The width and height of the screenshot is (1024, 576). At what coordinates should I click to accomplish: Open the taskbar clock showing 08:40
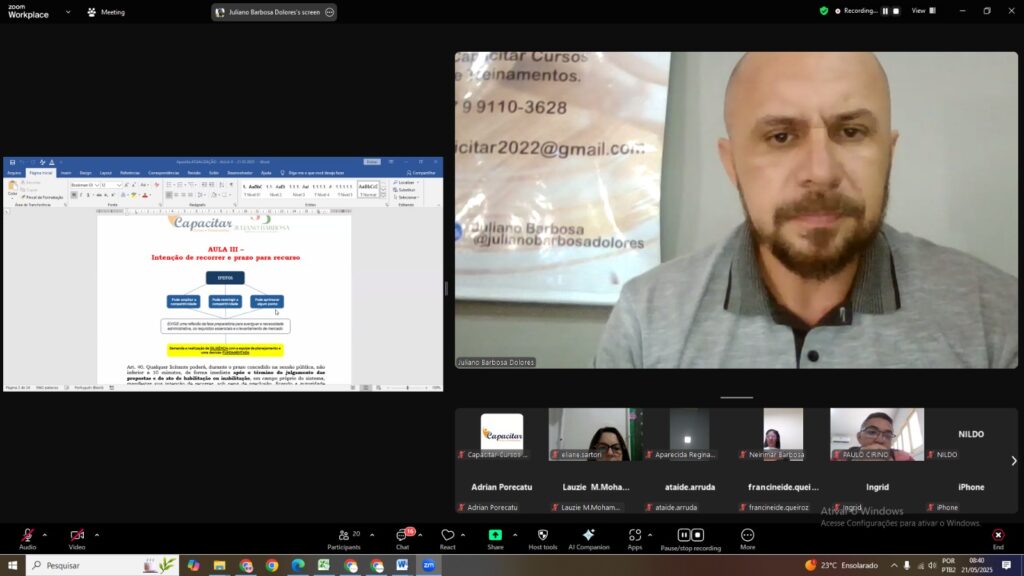pyautogui.click(x=976, y=566)
